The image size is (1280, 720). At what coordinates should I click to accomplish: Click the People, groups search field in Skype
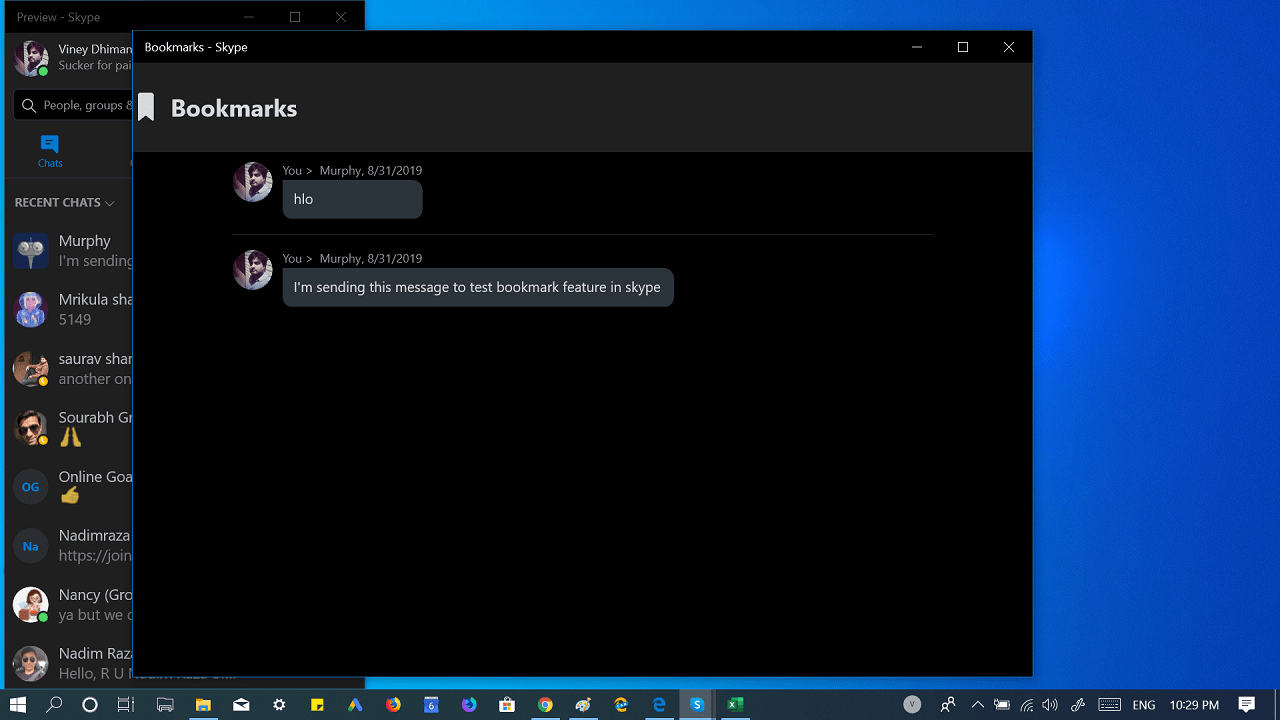73,105
